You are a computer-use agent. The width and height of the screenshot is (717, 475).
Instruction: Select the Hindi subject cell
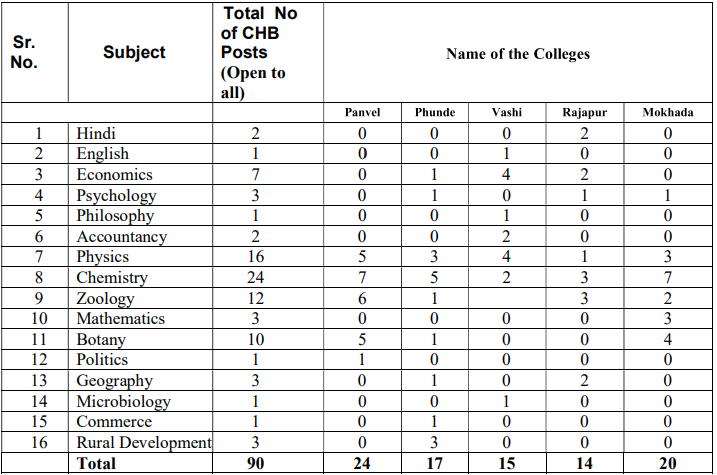pyautogui.click(x=97, y=133)
